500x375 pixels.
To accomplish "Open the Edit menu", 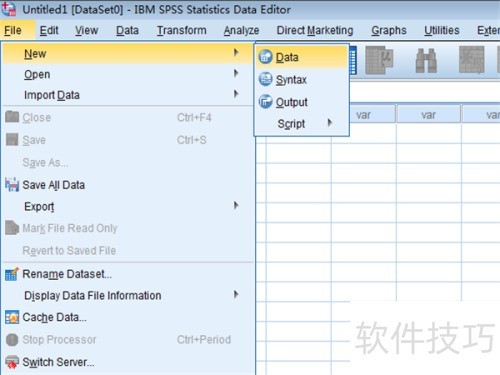I will tap(49, 30).
